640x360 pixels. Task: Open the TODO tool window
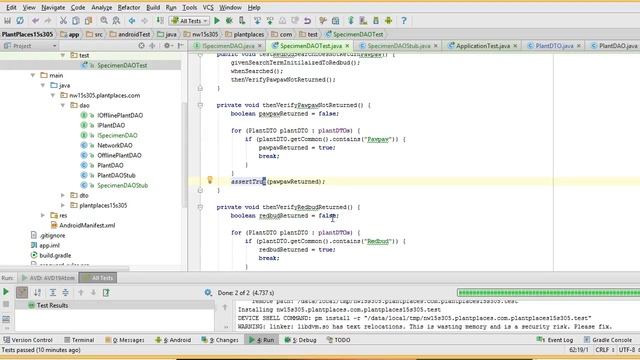338,340
